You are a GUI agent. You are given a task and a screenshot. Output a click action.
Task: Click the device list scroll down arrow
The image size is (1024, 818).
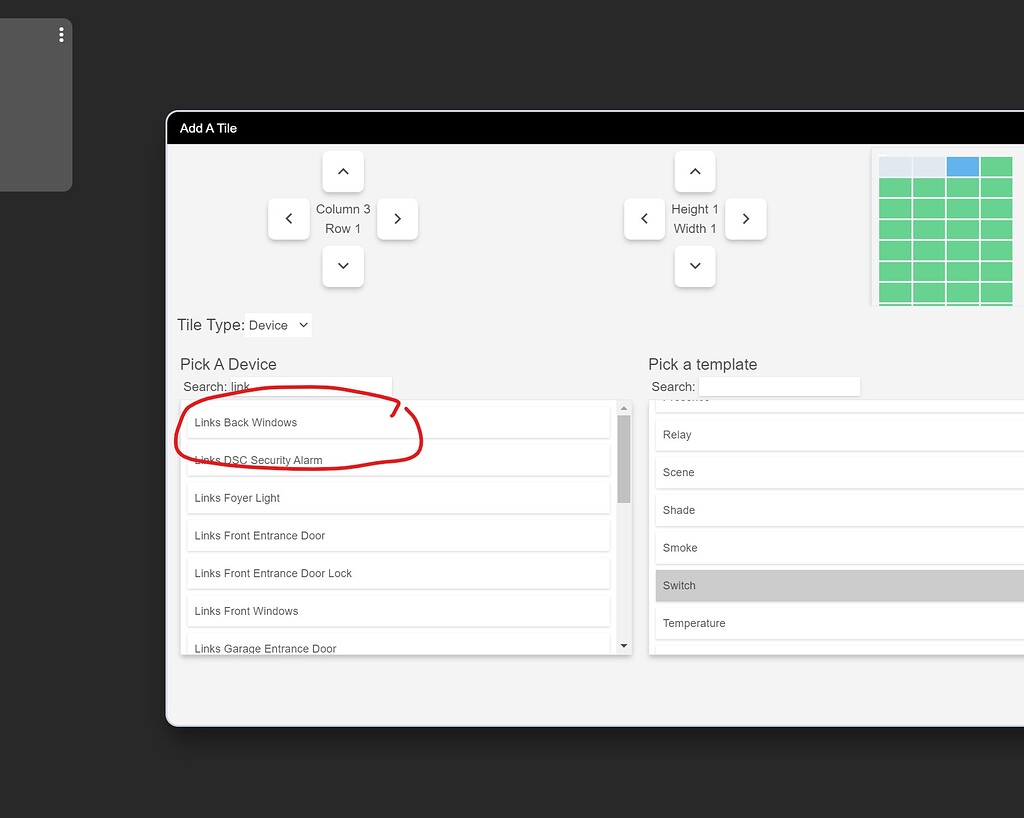(x=624, y=646)
